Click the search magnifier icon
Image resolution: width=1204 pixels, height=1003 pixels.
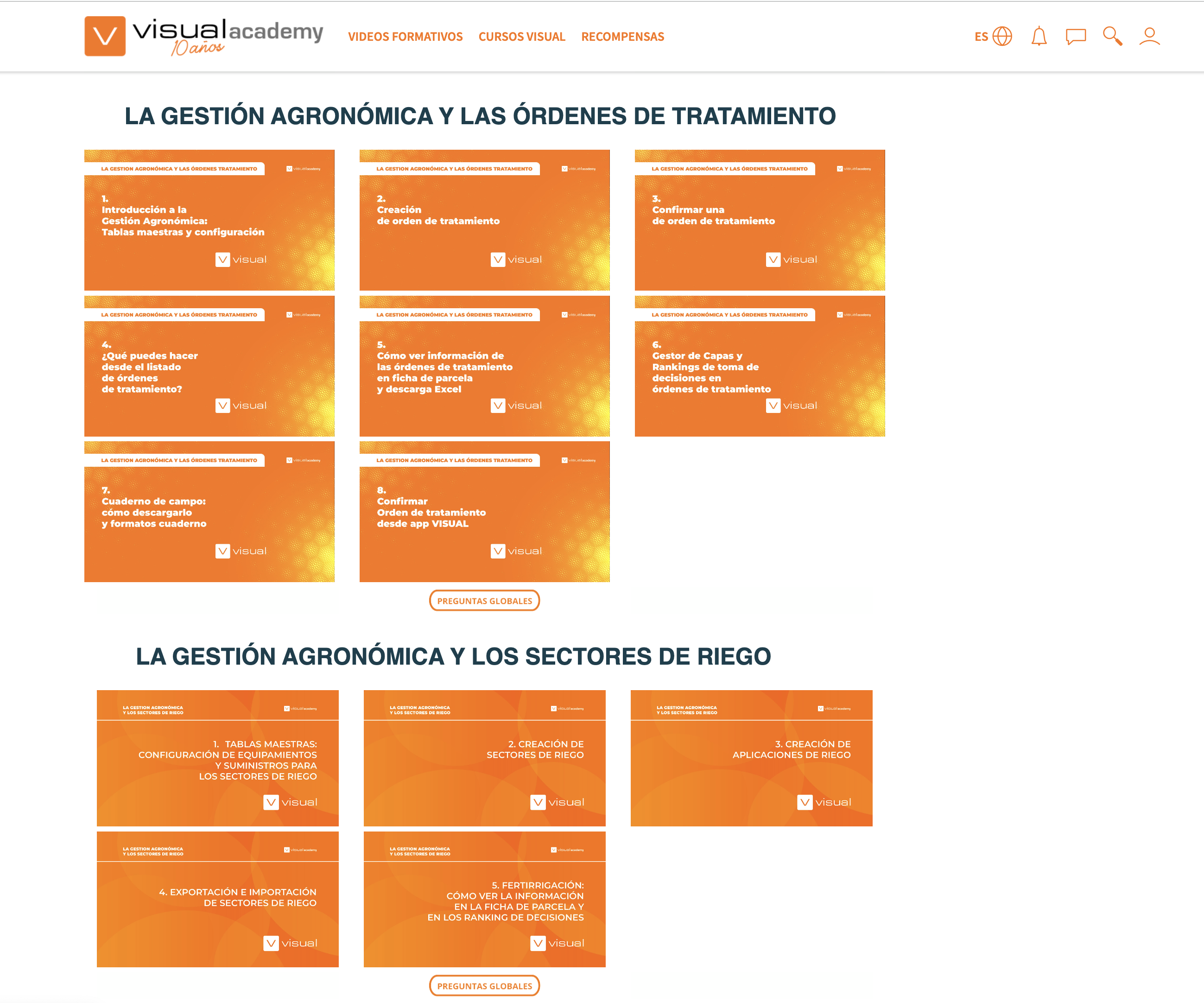pyautogui.click(x=1112, y=36)
